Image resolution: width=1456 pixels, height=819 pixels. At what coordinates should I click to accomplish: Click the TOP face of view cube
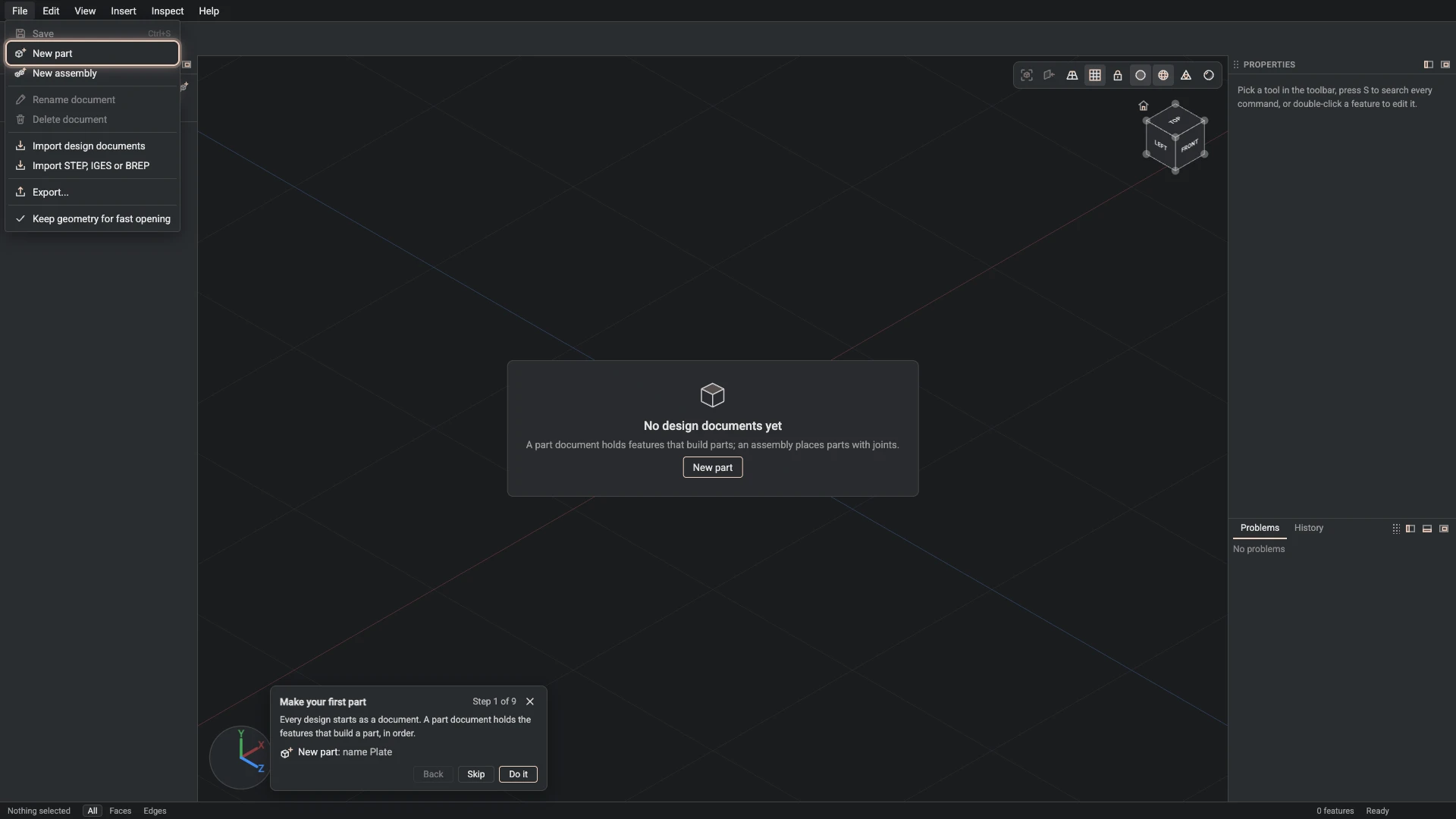point(1175,121)
